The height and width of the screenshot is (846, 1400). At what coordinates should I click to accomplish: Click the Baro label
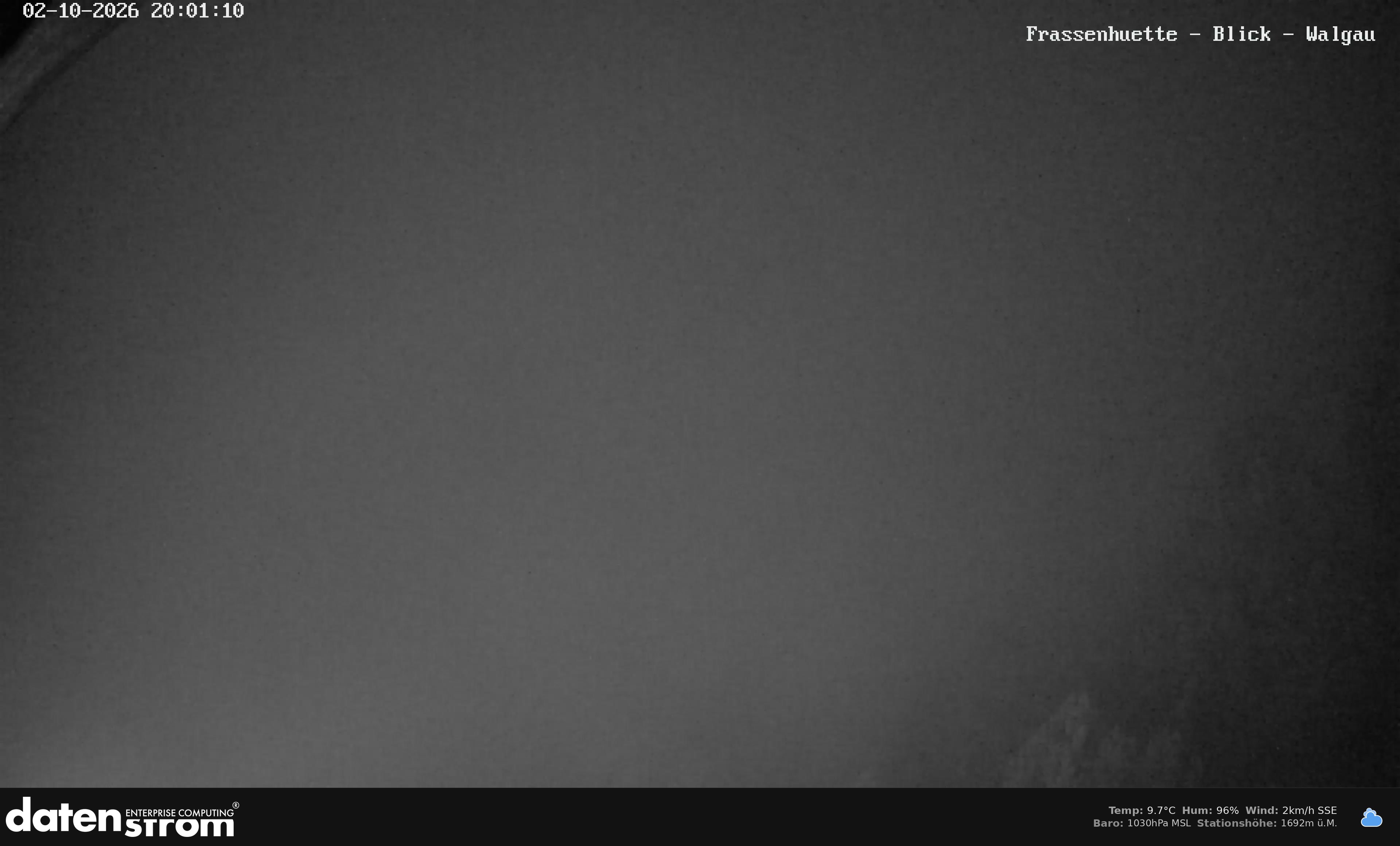point(1108,823)
